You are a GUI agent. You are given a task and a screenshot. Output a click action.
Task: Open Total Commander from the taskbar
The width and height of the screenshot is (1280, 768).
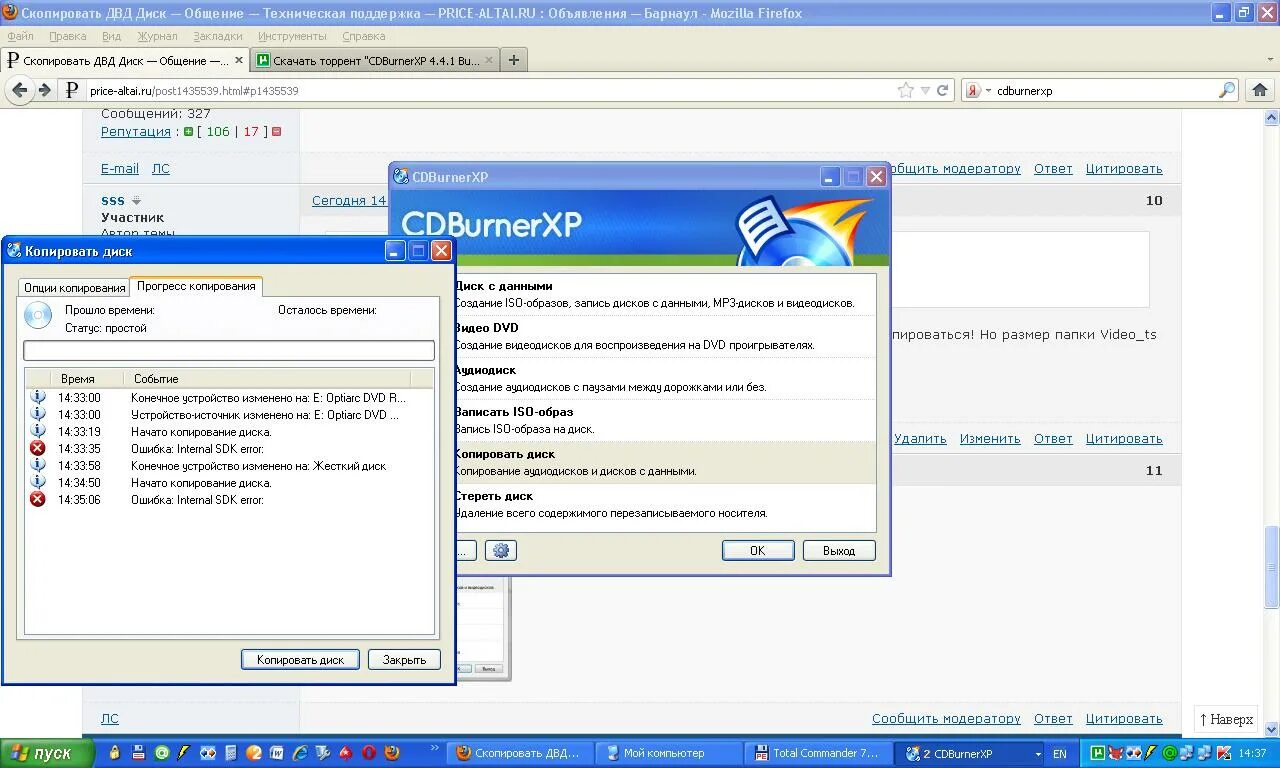pyautogui.click(x=817, y=753)
